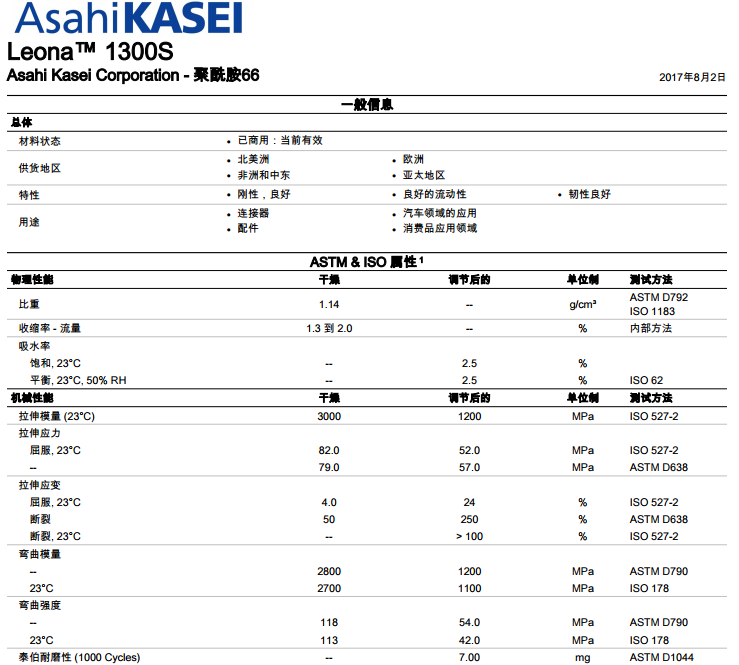Click the '汽车领域的应用' entry
The width and height of the screenshot is (739, 665).
440,213
